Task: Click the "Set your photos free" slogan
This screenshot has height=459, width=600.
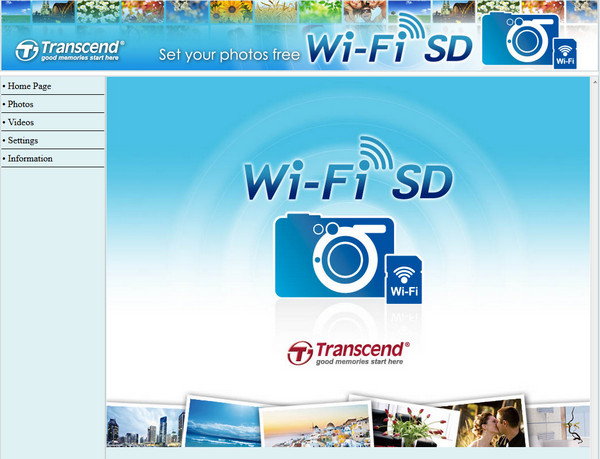Action: [230, 53]
